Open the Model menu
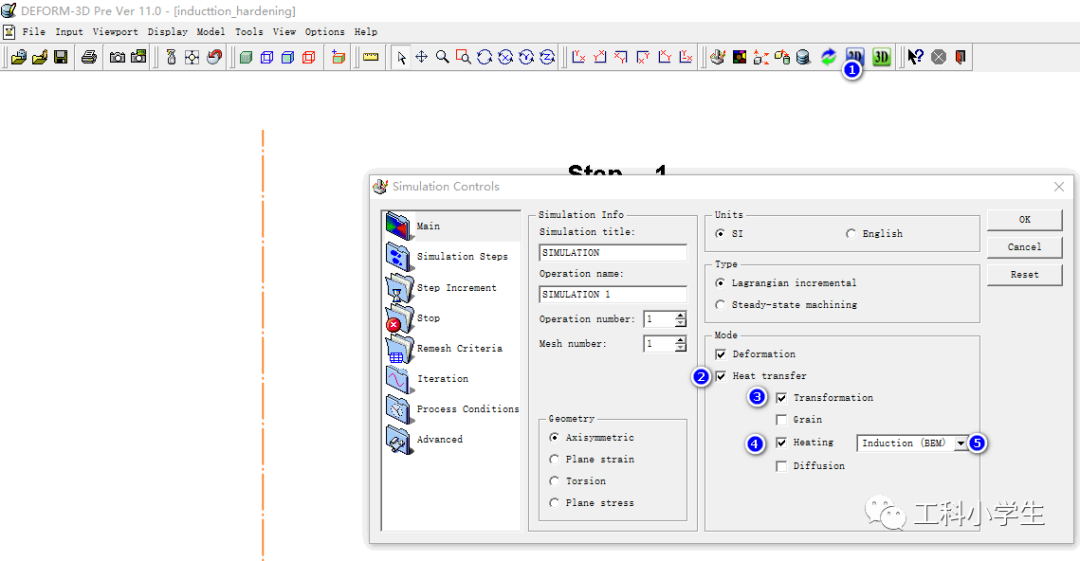 click(x=211, y=32)
